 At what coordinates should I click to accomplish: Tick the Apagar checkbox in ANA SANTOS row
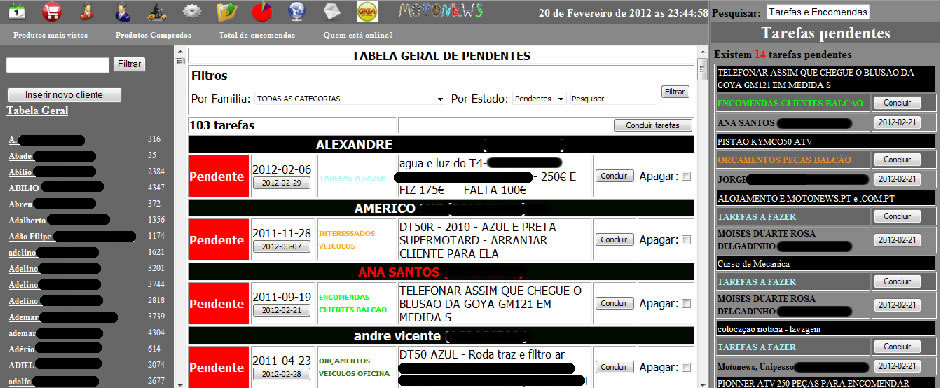pos(686,303)
